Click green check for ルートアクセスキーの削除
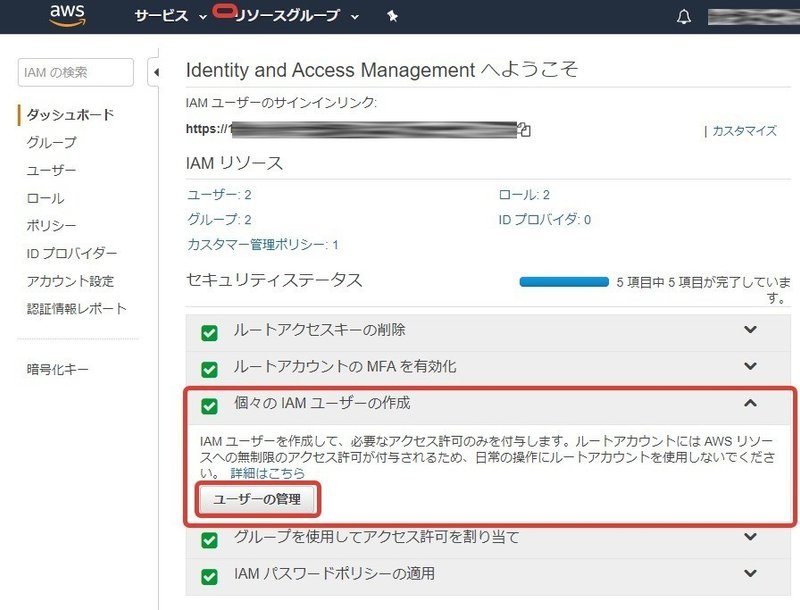This screenshot has height=610, width=800. (x=209, y=333)
